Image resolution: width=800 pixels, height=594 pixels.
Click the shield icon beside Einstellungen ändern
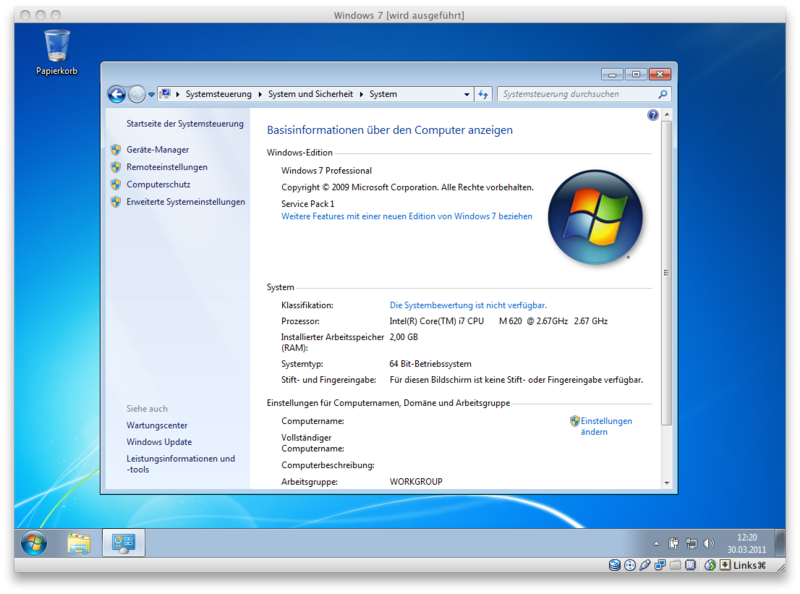(x=574, y=421)
